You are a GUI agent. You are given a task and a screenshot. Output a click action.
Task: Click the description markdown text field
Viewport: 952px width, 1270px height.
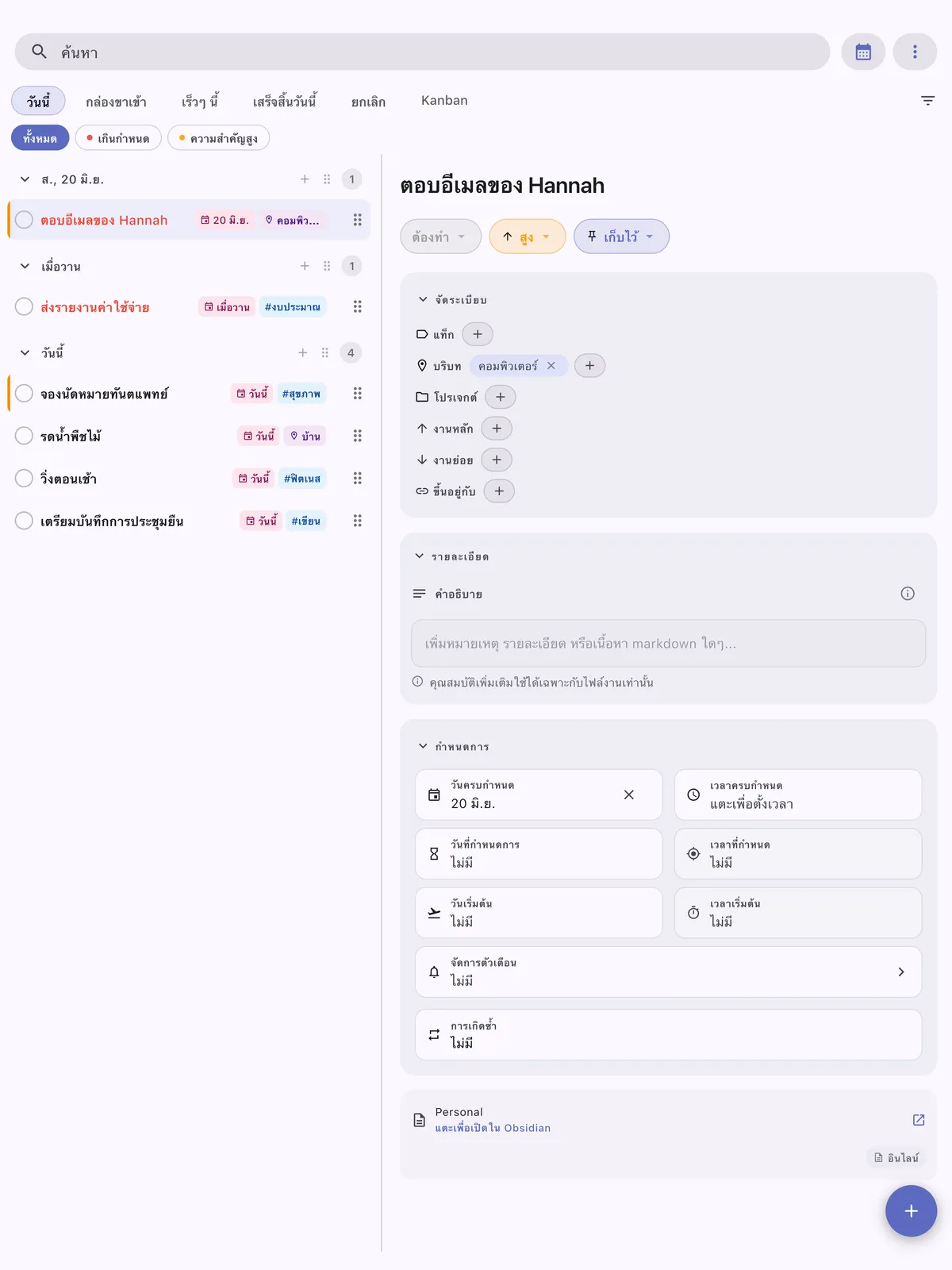[x=668, y=644]
